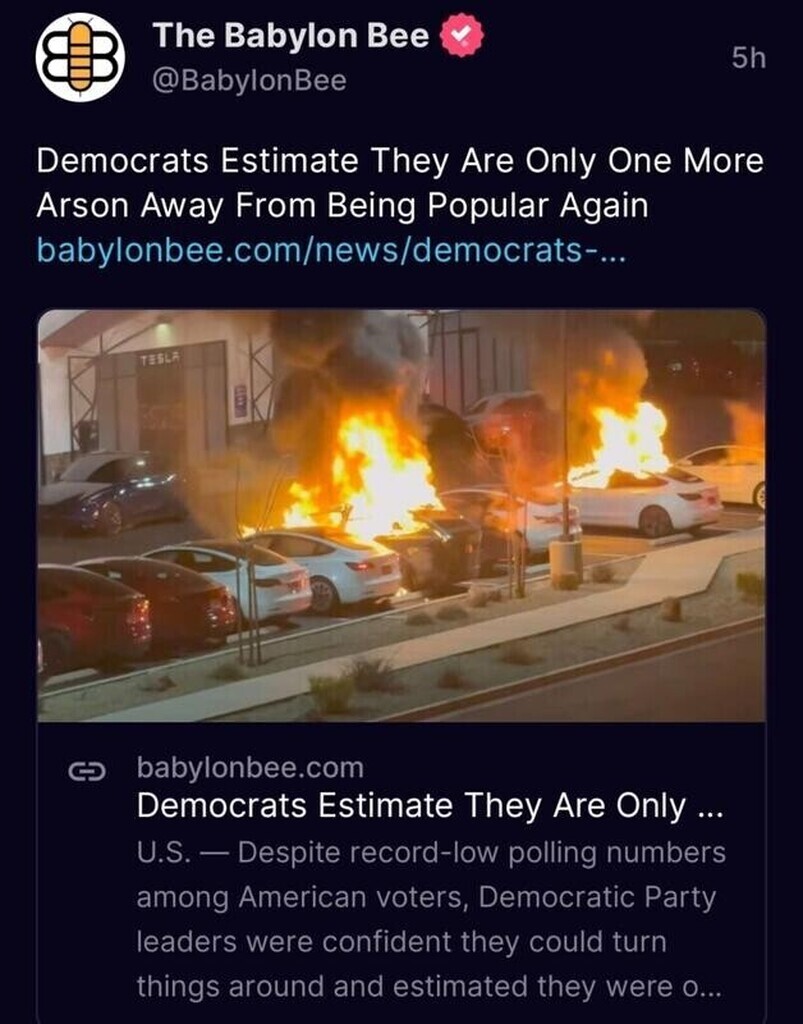Click the burning white car on the right
Viewport: 803px width, 1024px height.
click(x=643, y=500)
